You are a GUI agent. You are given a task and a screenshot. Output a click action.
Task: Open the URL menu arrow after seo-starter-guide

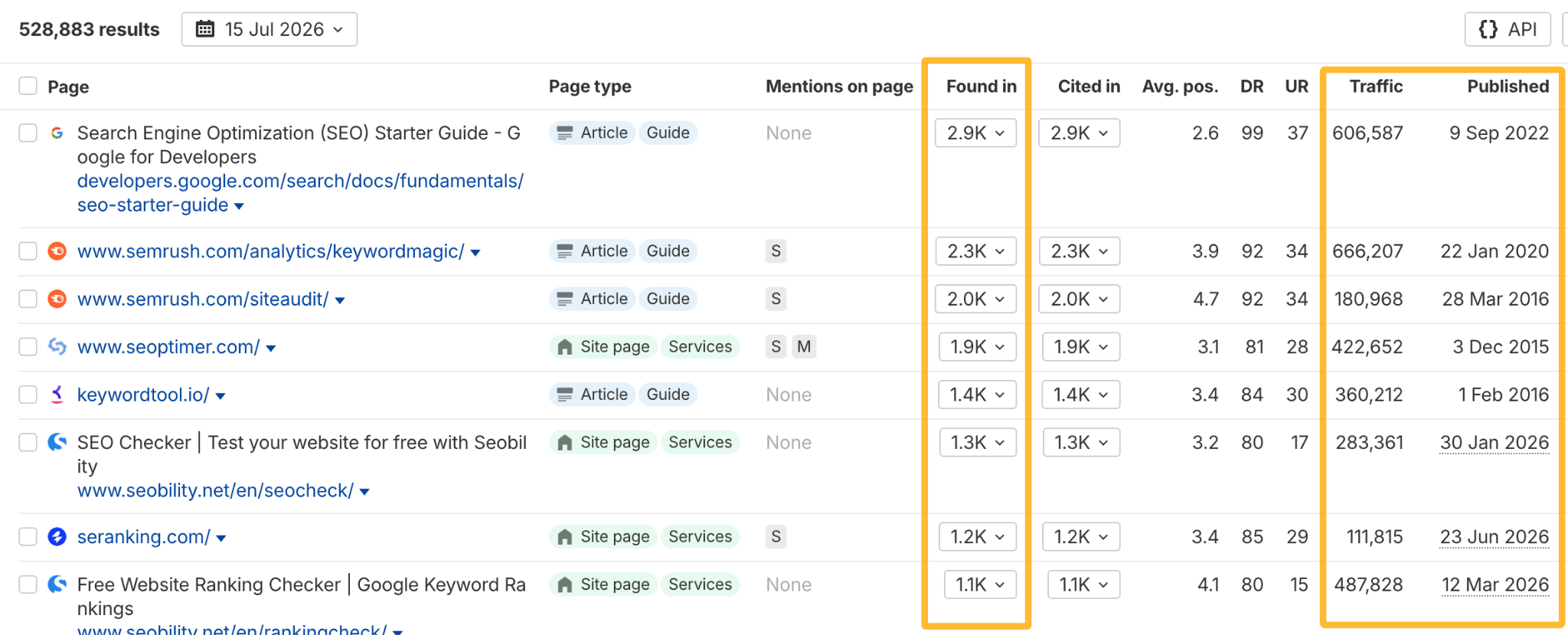tap(239, 206)
